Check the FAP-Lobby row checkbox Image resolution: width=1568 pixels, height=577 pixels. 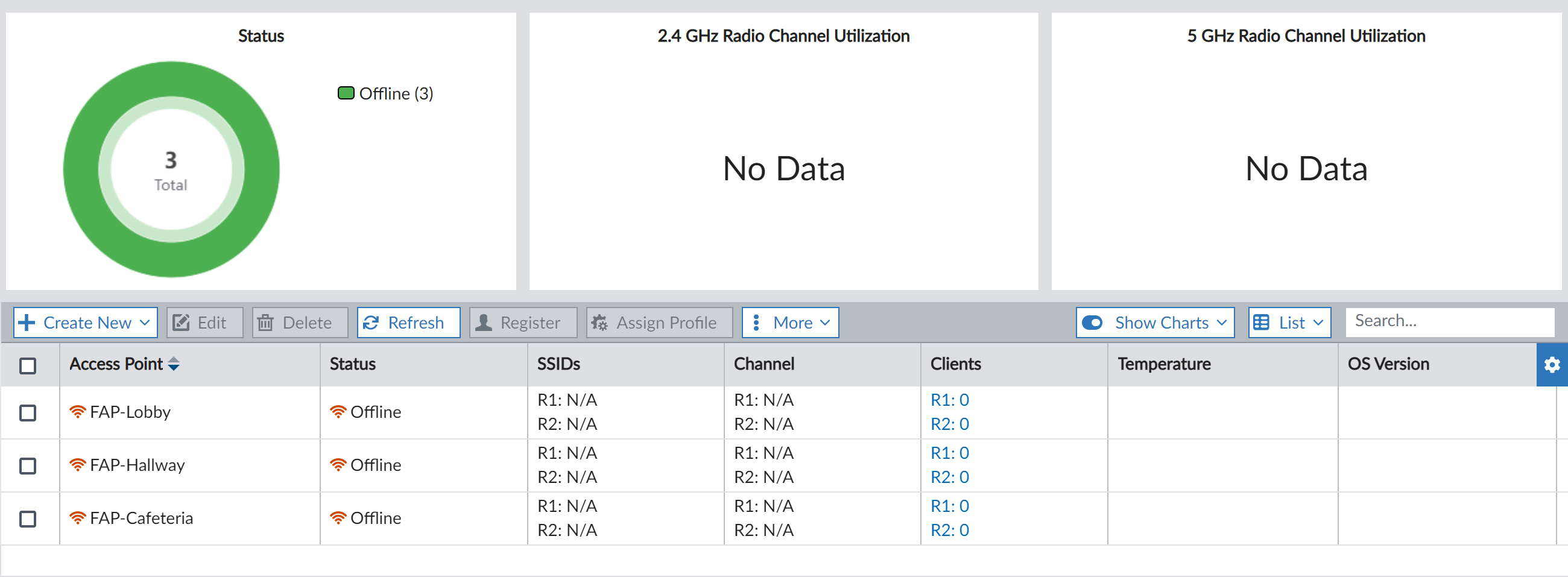coord(28,412)
